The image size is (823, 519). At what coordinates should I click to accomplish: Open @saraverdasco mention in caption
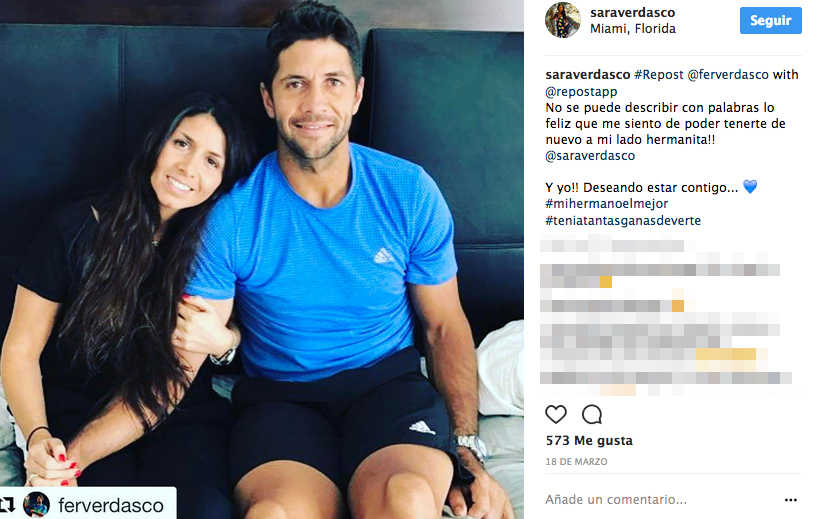pos(590,155)
